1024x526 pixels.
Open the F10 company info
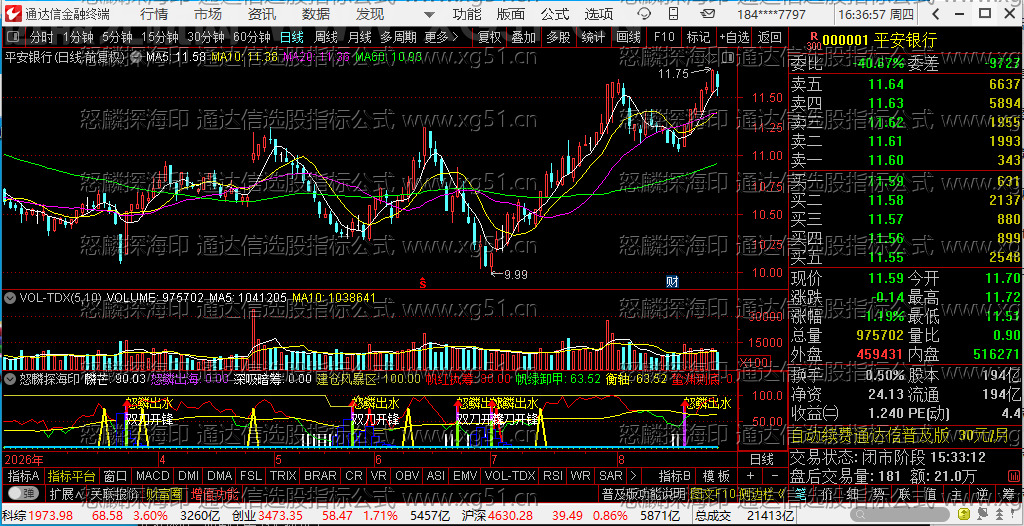[x=664, y=37]
